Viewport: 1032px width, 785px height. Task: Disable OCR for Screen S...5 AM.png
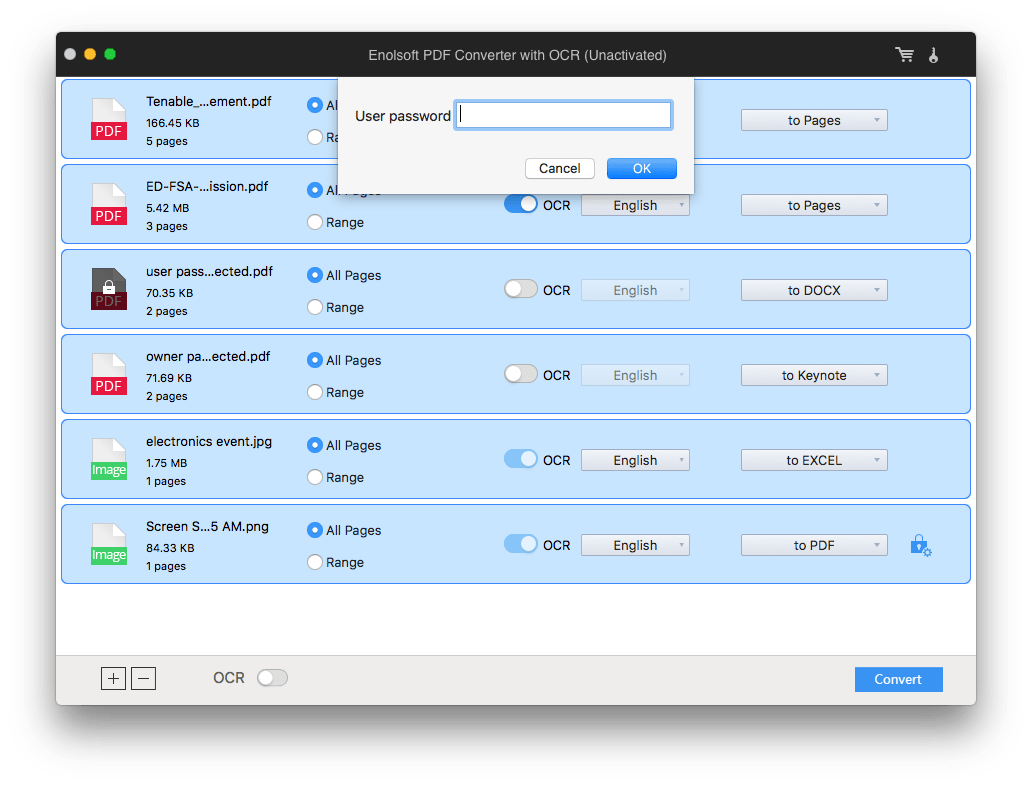point(521,544)
